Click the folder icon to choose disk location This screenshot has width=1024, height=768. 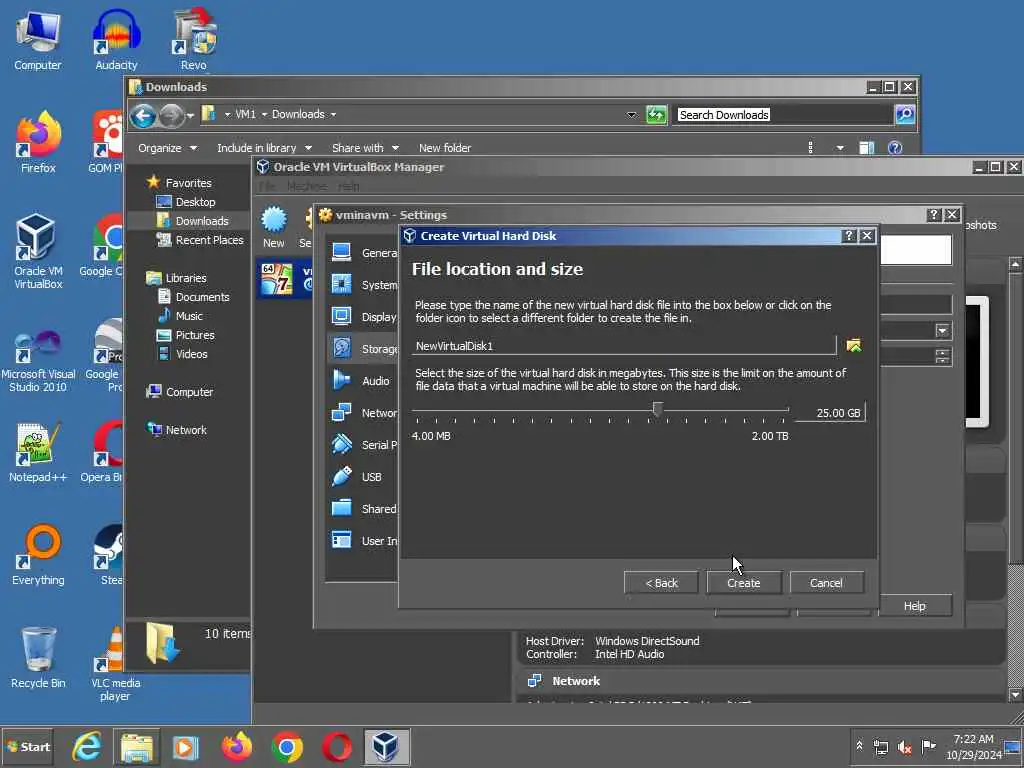click(854, 345)
